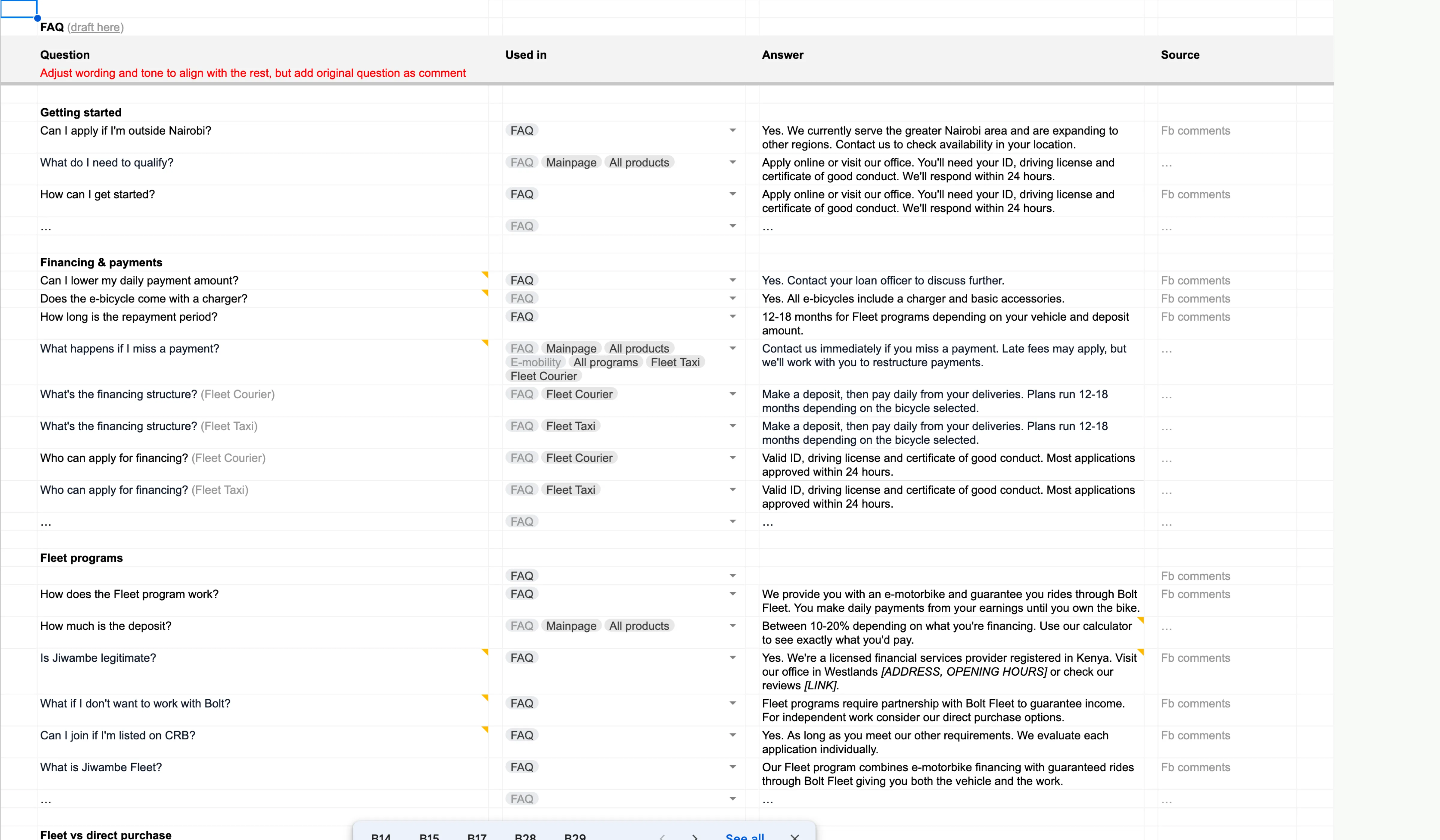Open the dropdown on "What is Jiwambe Fleet?" row
This screenshot has width=1440, height=840.
coord(733,766)
